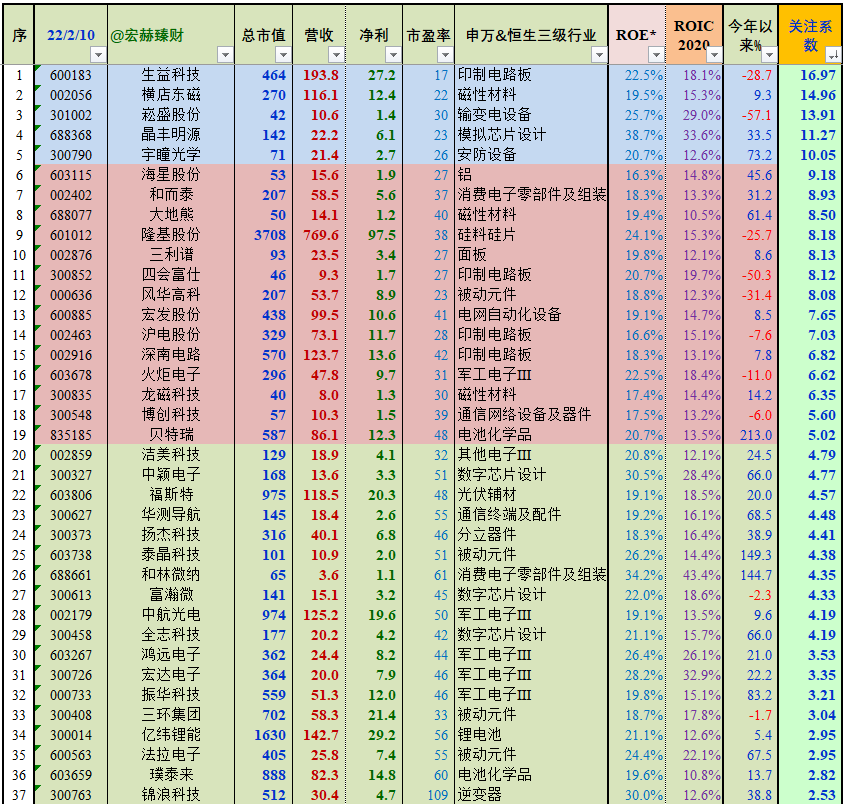The image size is (843, 804).
Task: Select market cap cell 3708
Action: coord(263,235)
